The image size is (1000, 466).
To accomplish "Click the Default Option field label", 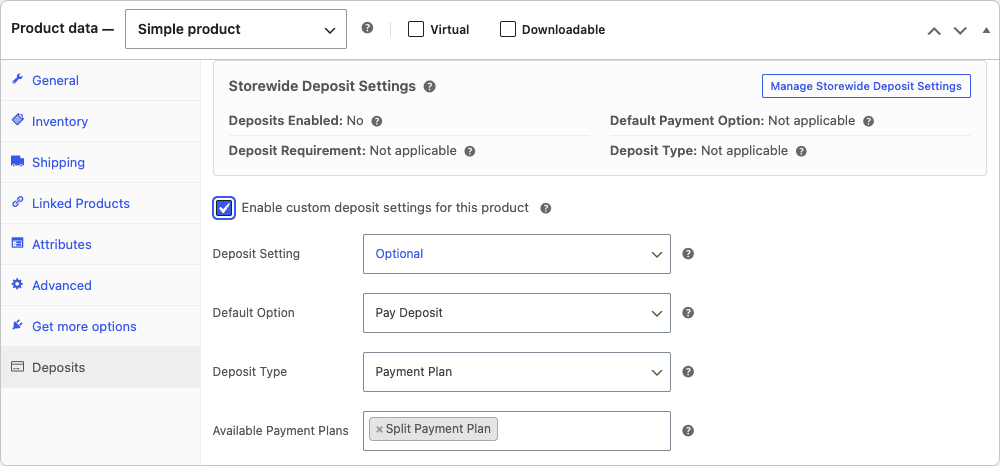I will click(x=253, y=313).
